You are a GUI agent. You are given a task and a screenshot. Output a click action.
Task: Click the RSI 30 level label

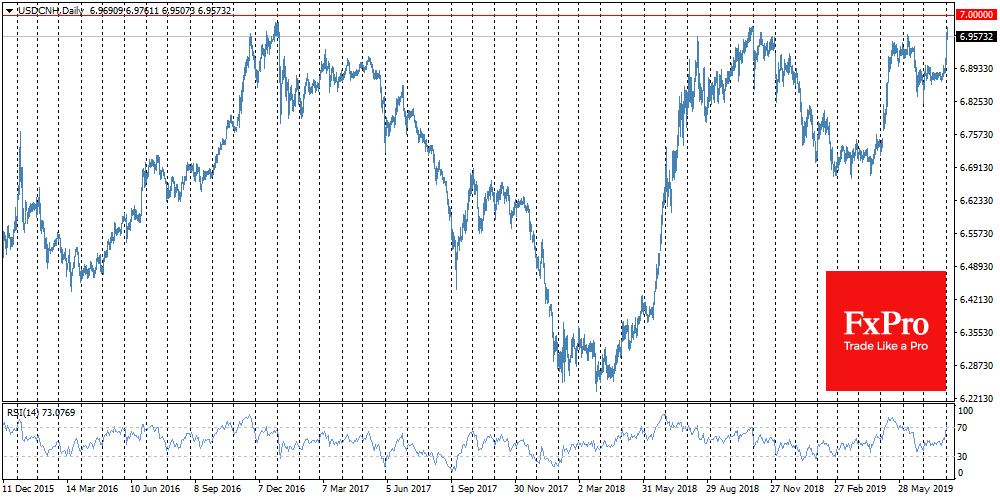pyautogui.click(x=964, y=456)
